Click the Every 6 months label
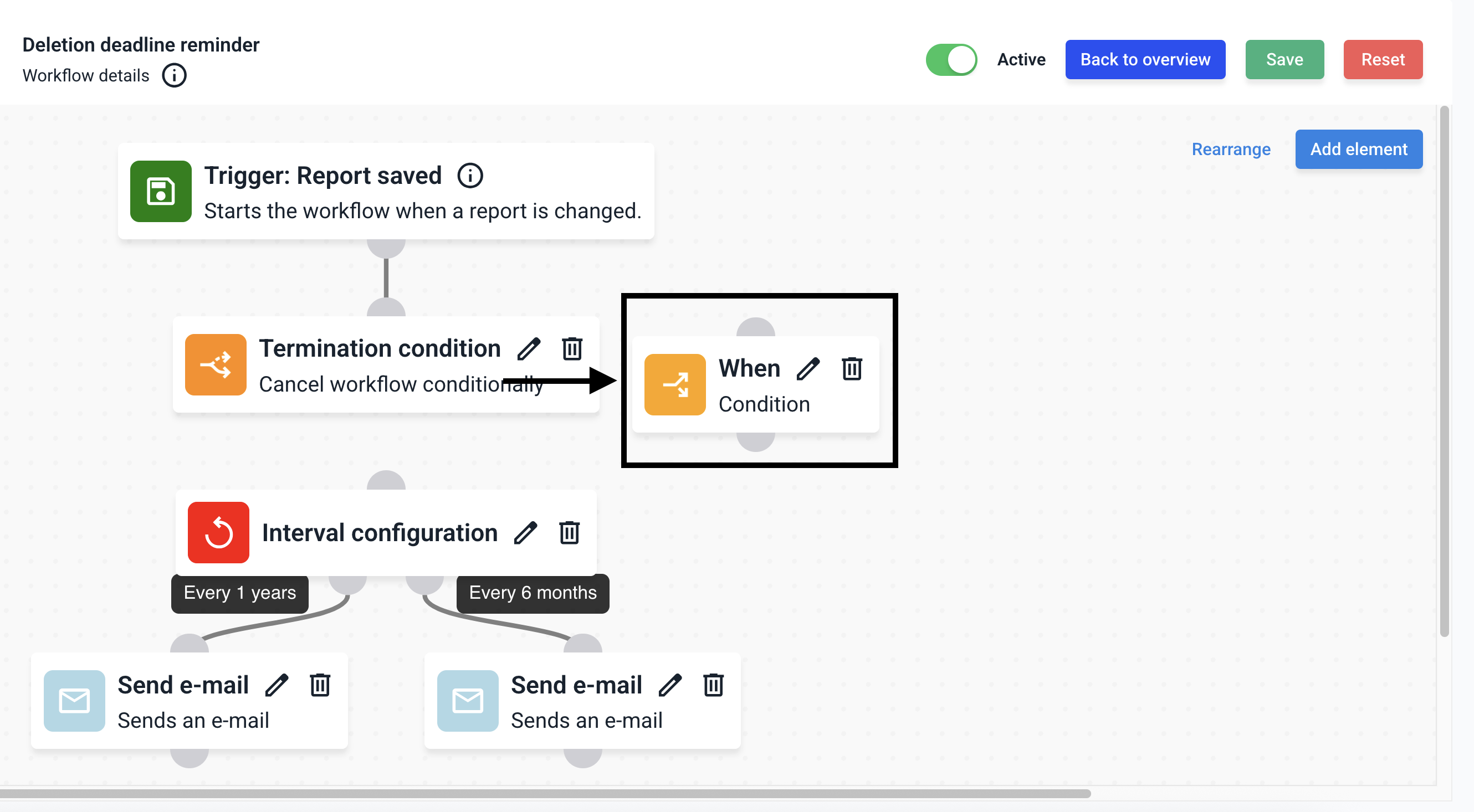The width and height of the screenshot is (1474, 812). pyautogui.click(x=532, y=593)
